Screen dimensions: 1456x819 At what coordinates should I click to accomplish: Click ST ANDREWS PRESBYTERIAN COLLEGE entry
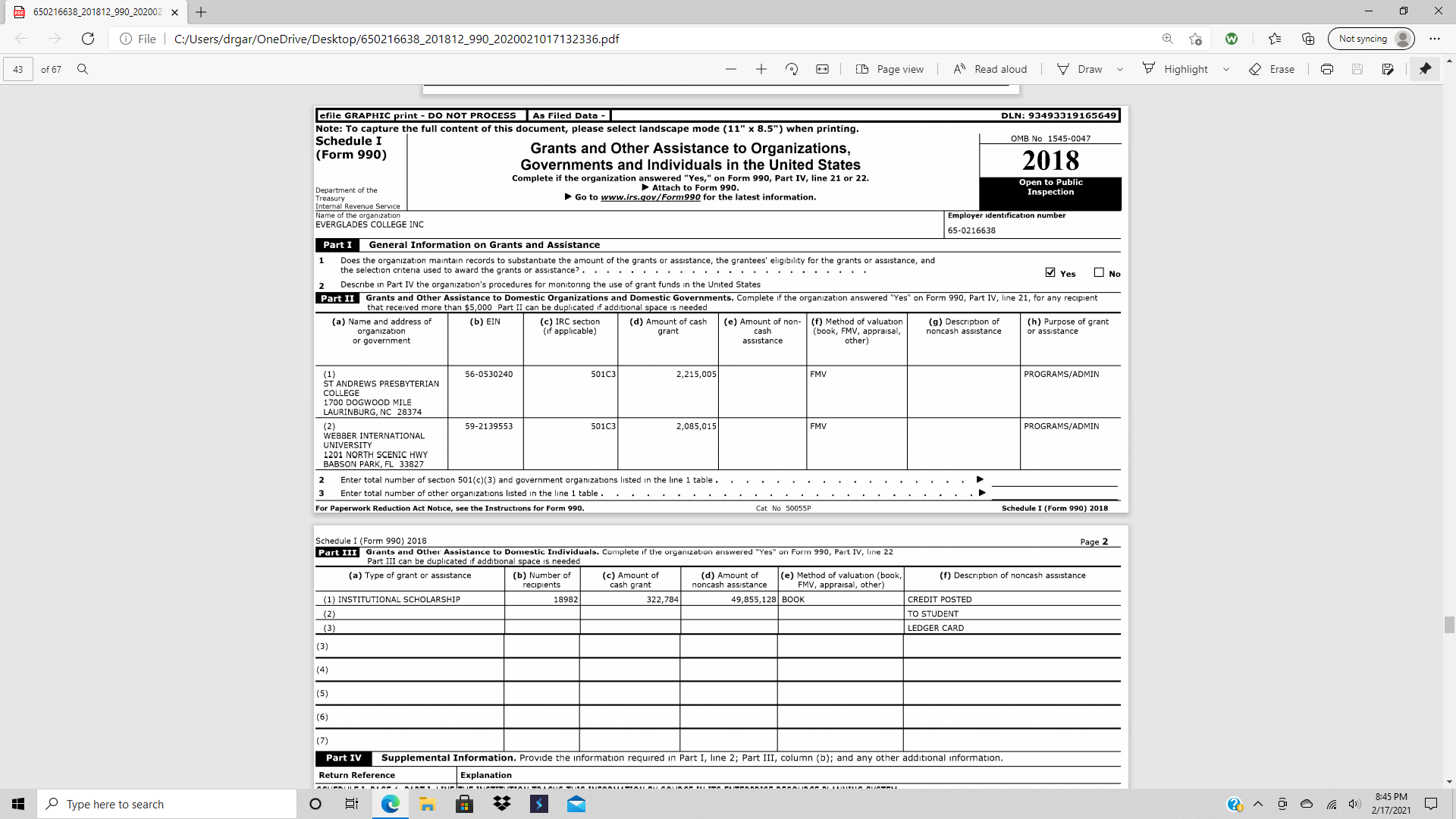pyautogui.click(x=381, y=388)
